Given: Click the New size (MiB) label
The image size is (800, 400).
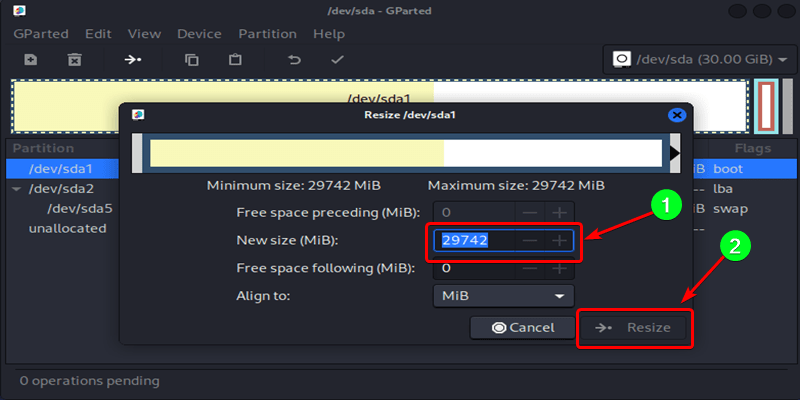Looking at the screenshot, I should [x=287, y=240].
